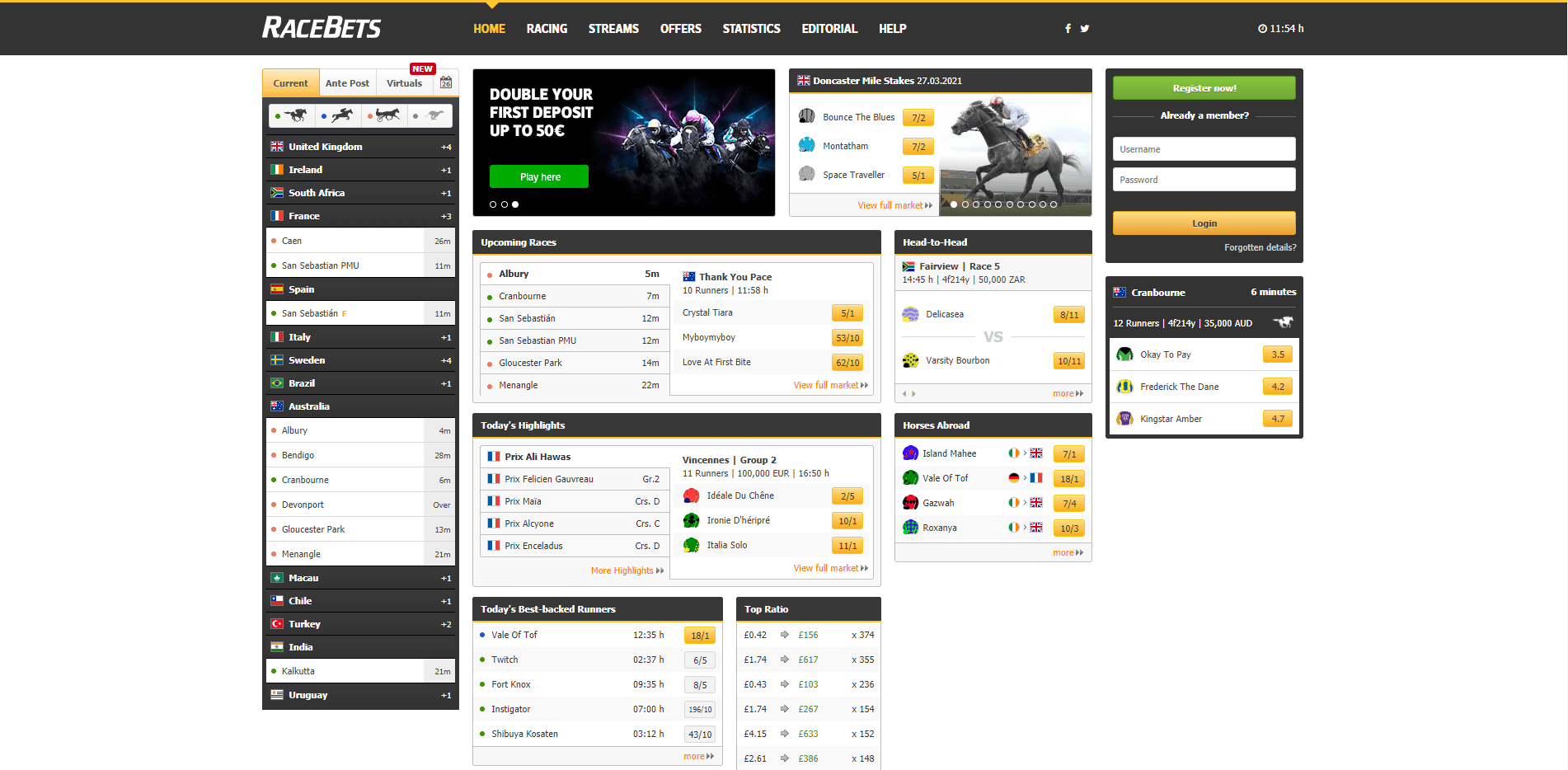This screenshot has height=770, width=1568.
Task: Select the first dot of the deposit banner
Action: click(493, 204)
